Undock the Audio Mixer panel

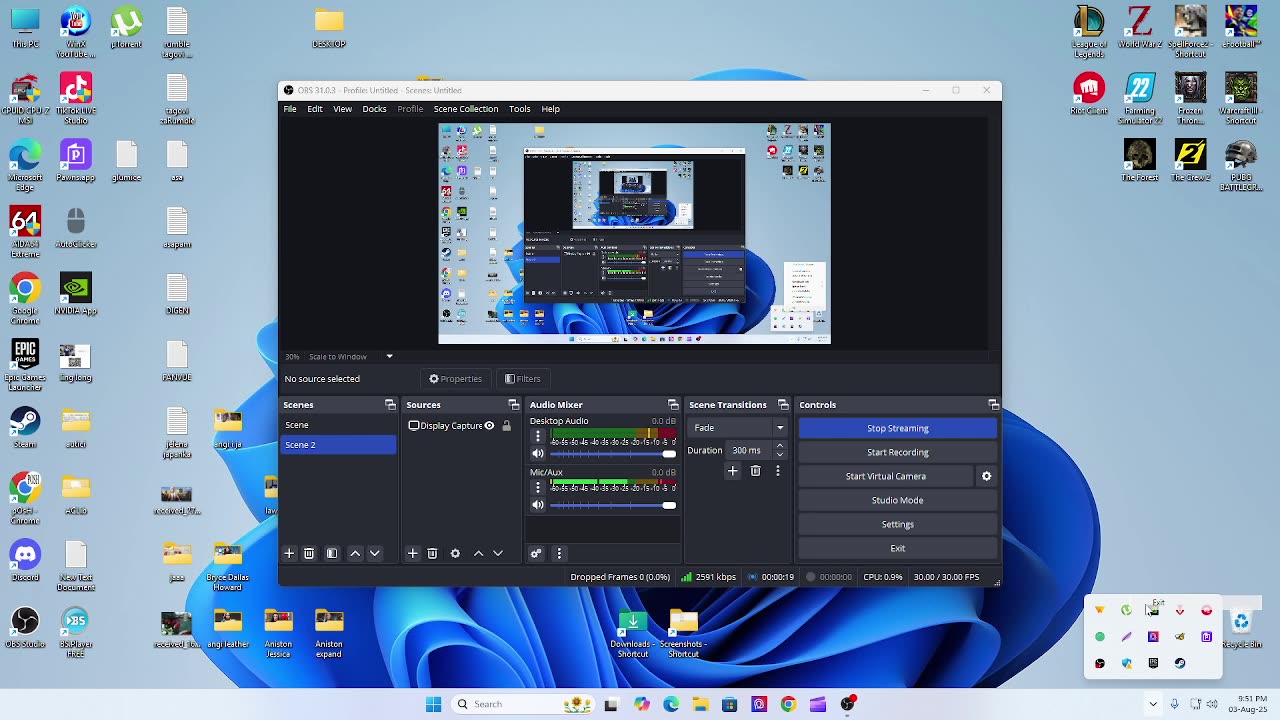tap(673, 405)
